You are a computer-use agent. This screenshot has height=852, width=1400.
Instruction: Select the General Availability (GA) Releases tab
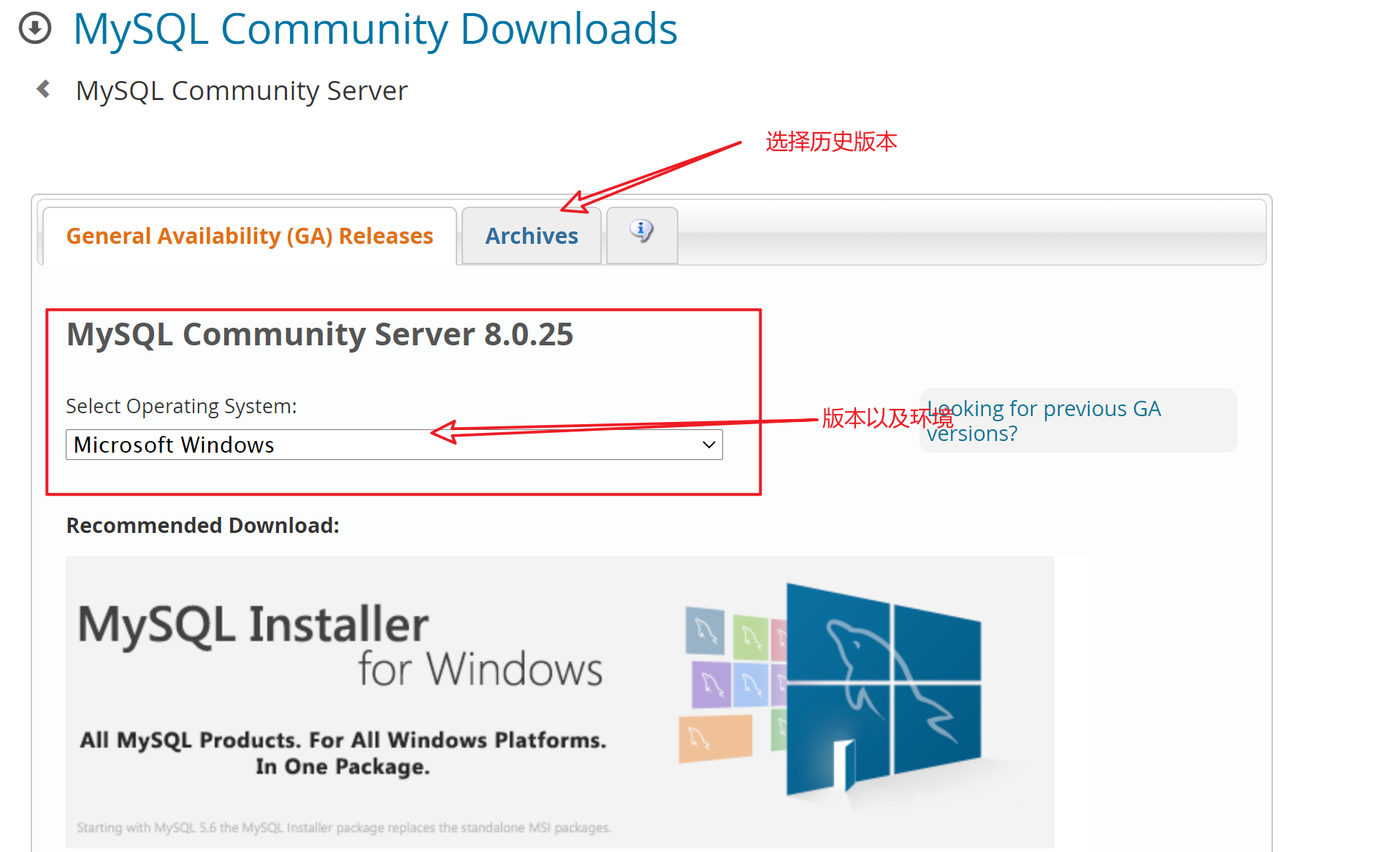(x=250, y=235)
